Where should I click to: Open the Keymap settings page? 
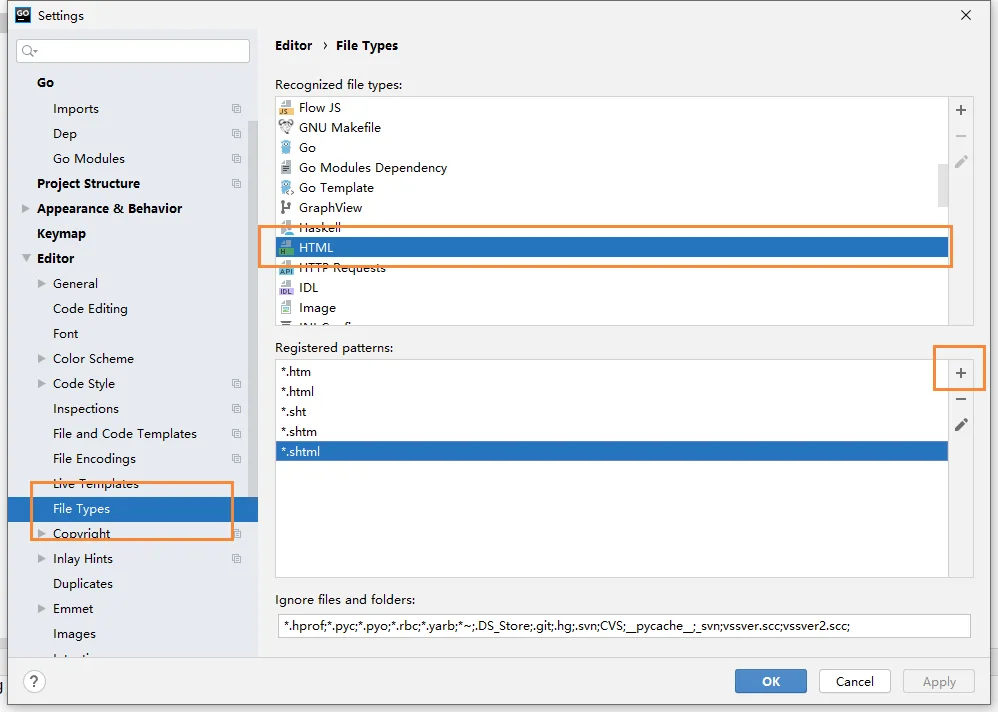[x=61, y=234]
